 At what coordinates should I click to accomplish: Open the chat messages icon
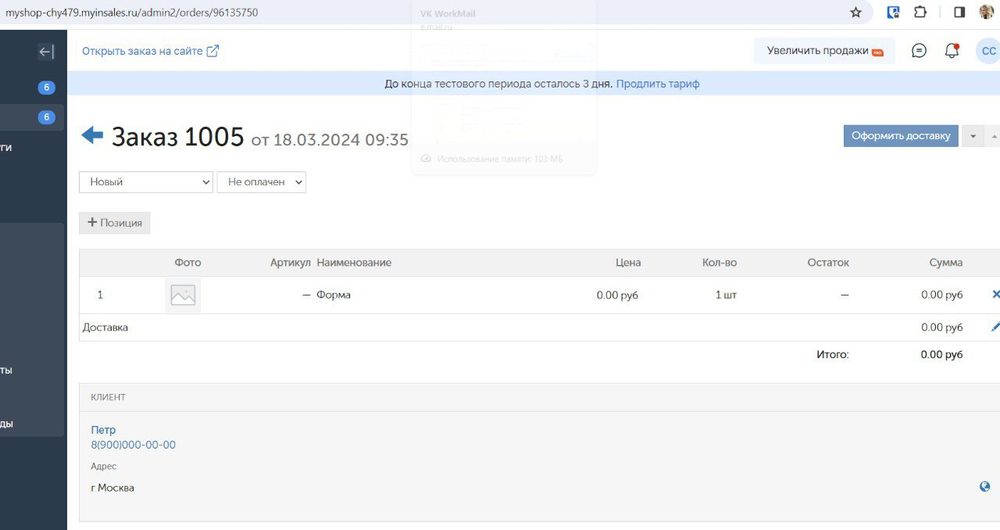point(919,51)
